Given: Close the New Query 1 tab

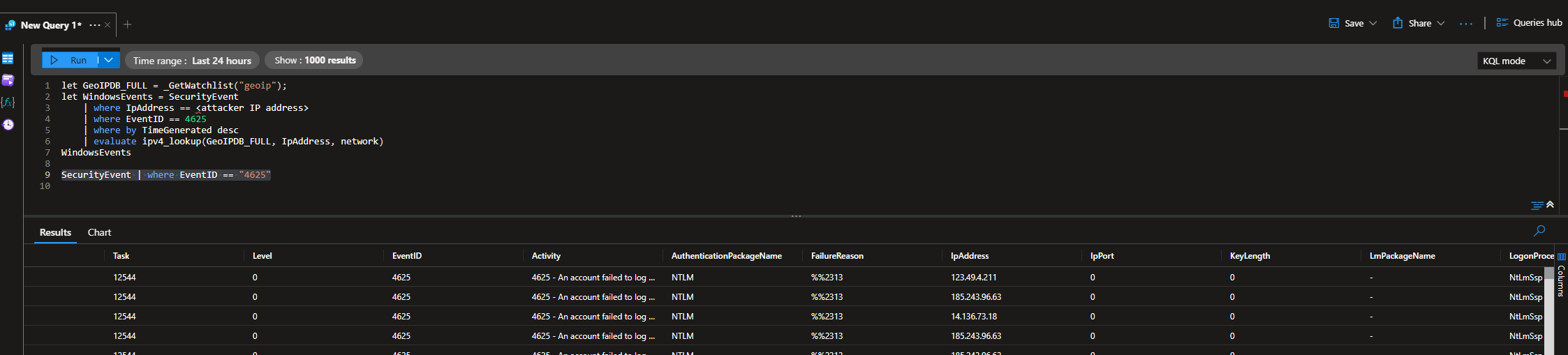Looking at the screenshot, I should [x=108, y=25].
